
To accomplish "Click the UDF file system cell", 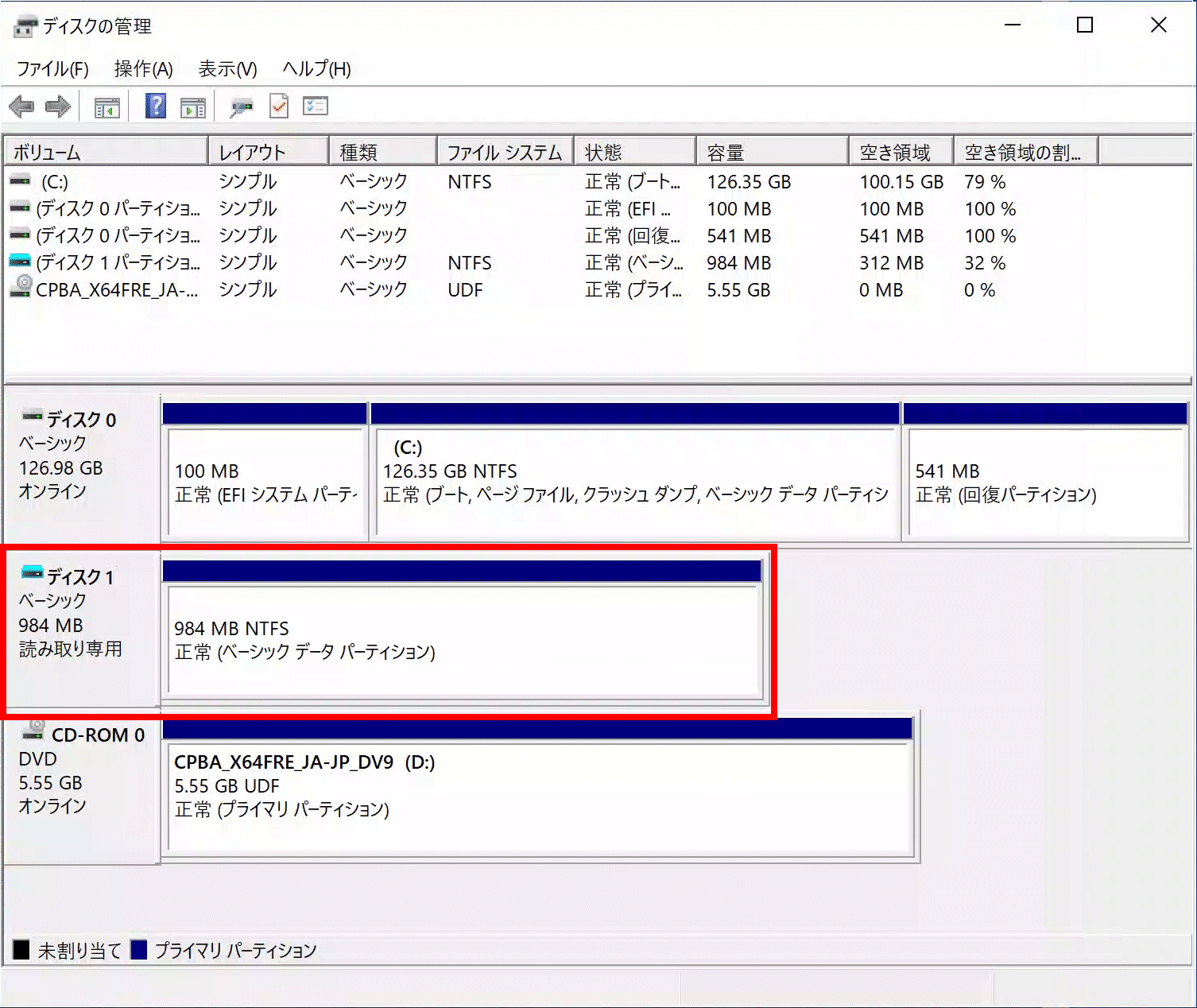I will pos(465,290).
